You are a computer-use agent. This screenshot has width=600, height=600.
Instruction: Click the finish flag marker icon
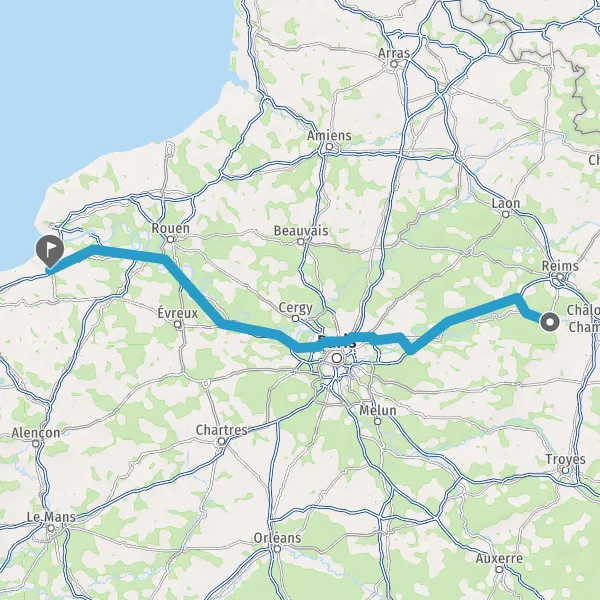pos(50,251)
